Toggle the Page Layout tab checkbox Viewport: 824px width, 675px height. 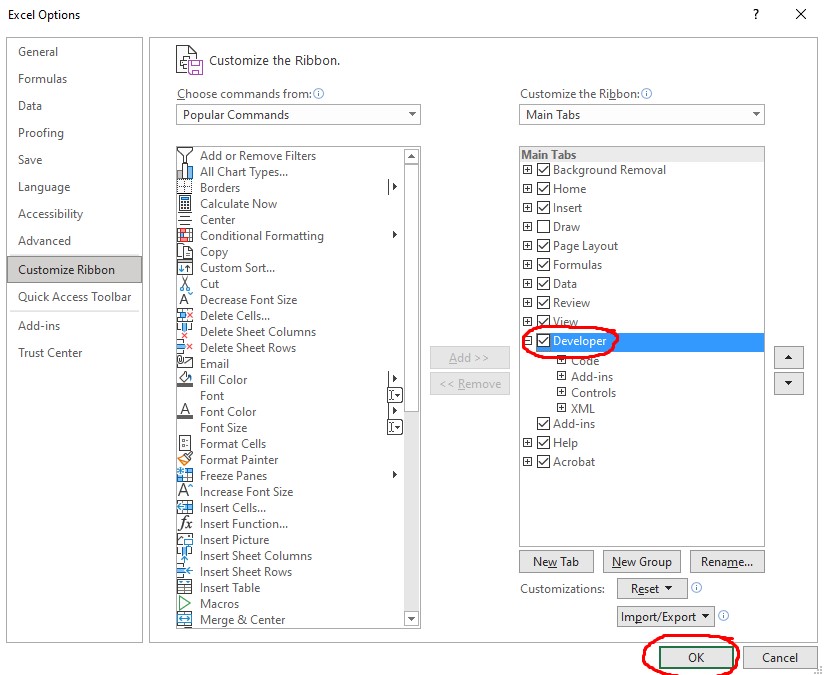pyautogui.click(x=543, y=246)
